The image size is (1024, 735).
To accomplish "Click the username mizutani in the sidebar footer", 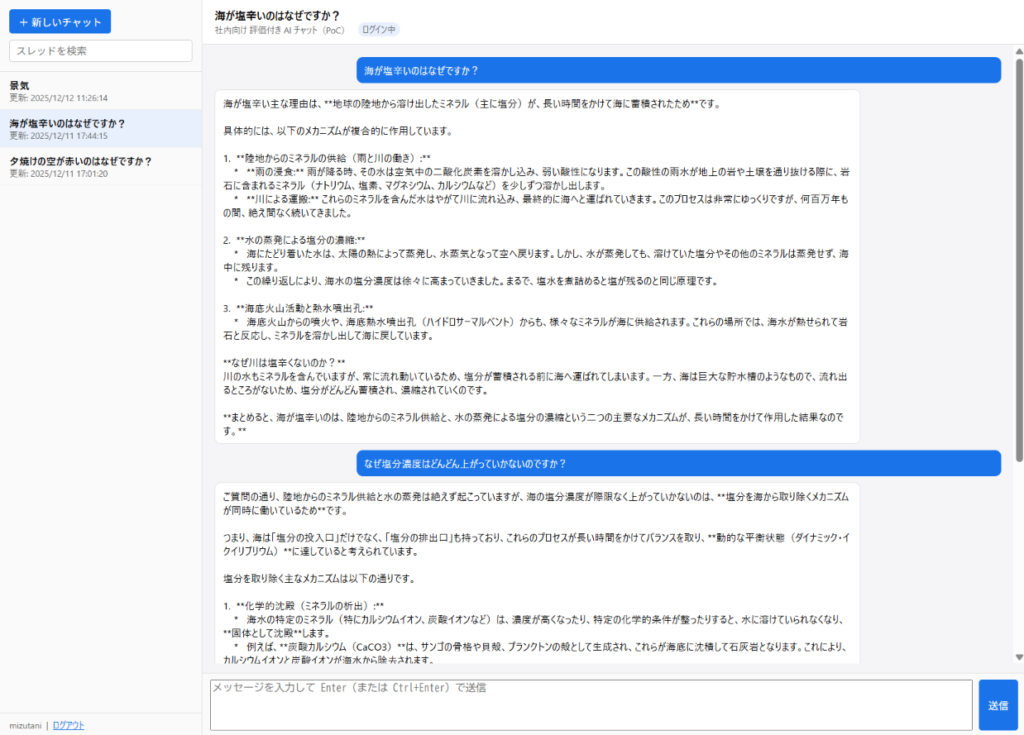I will 23,725.
